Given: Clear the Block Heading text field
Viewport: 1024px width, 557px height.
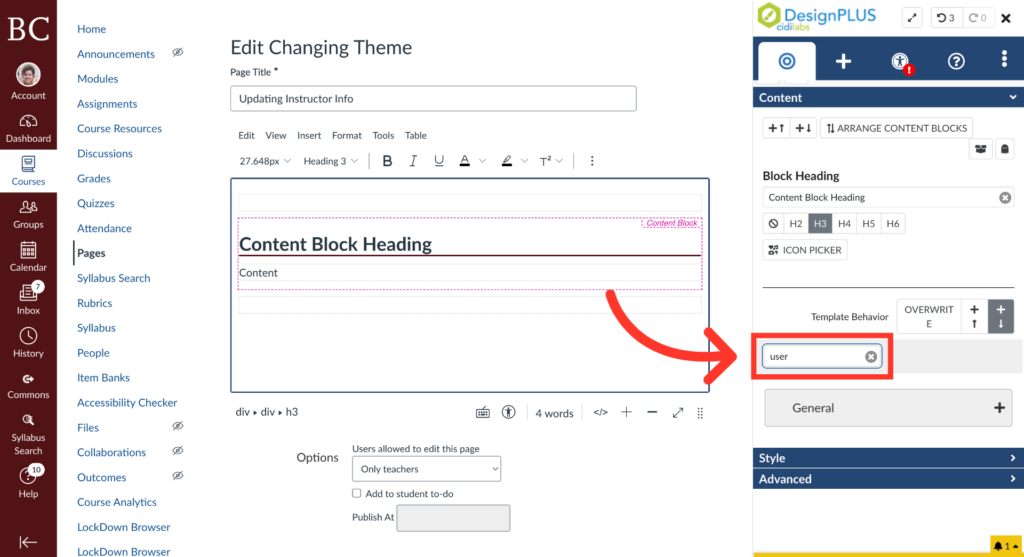Looking at the screenshot, I should pyautogui.click(x=1004, y=197).
